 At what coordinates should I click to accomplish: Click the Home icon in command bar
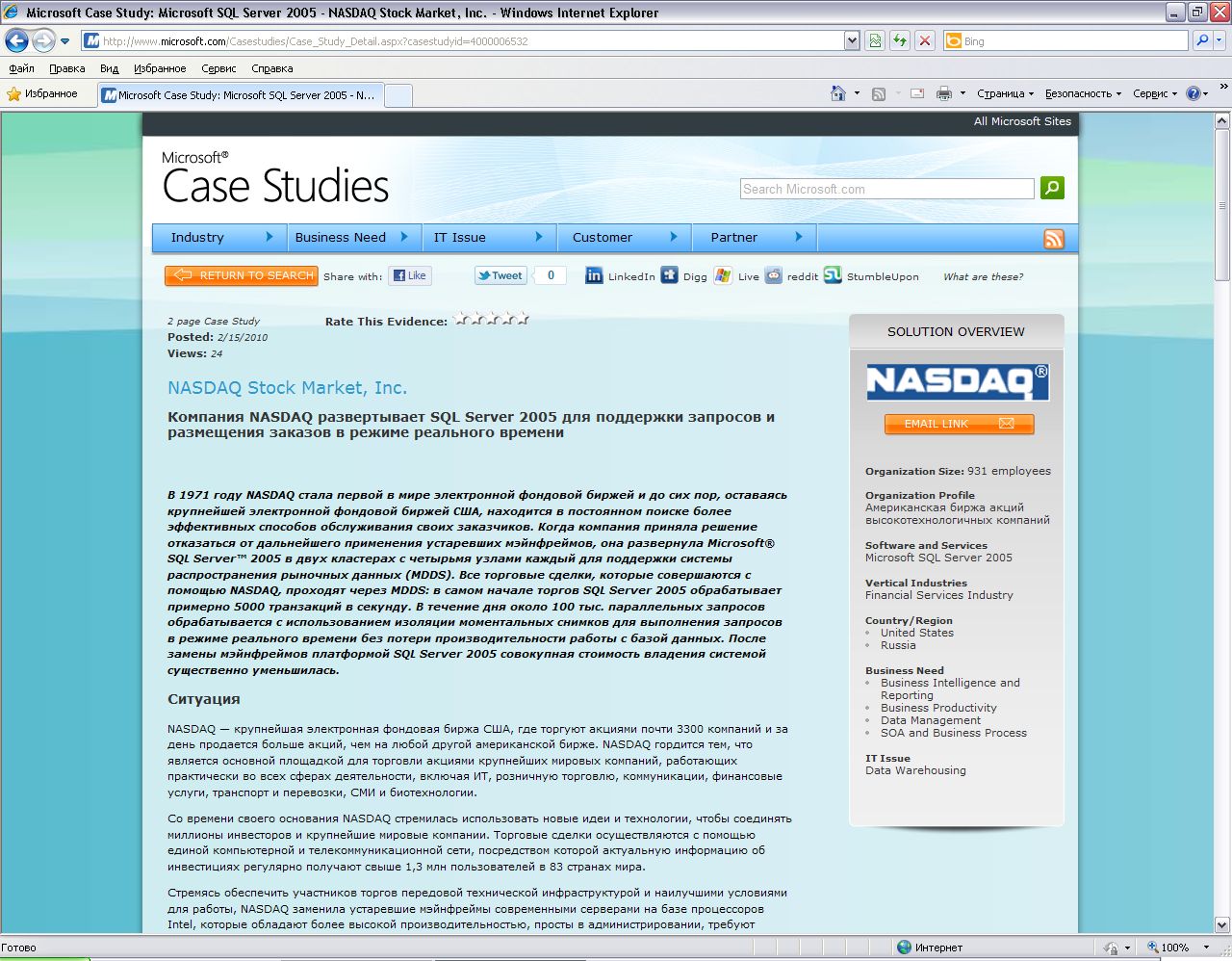pyautogui.click(x=838, y=93)
